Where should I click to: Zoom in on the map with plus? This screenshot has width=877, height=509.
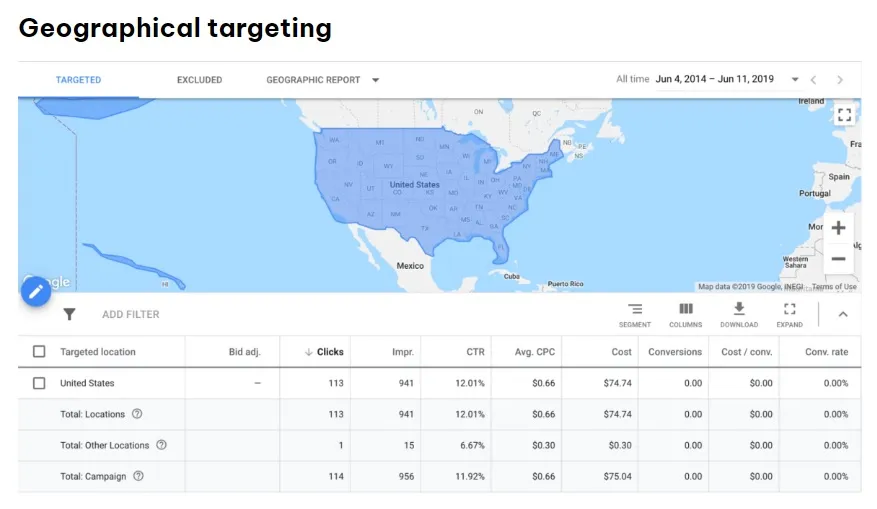pos(838,228)
